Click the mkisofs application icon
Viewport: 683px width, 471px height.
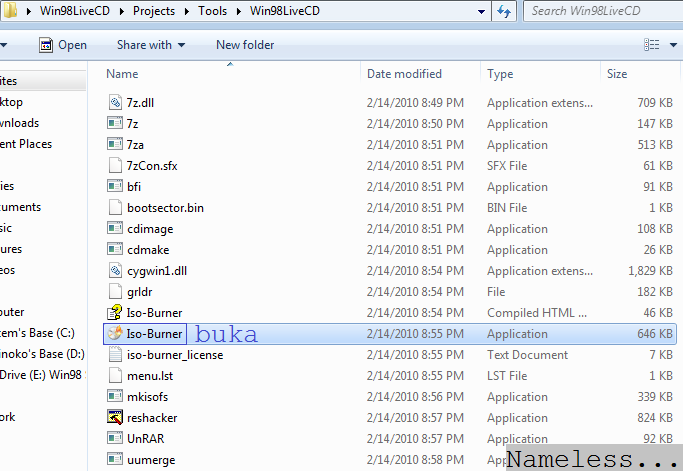click(x=115, y=396)
